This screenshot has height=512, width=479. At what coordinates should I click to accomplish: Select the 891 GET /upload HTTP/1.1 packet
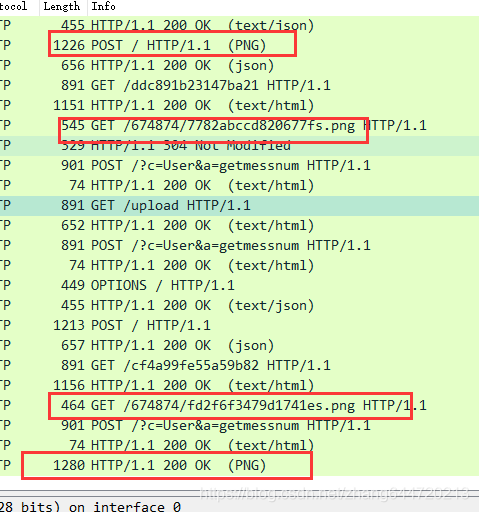239,206
